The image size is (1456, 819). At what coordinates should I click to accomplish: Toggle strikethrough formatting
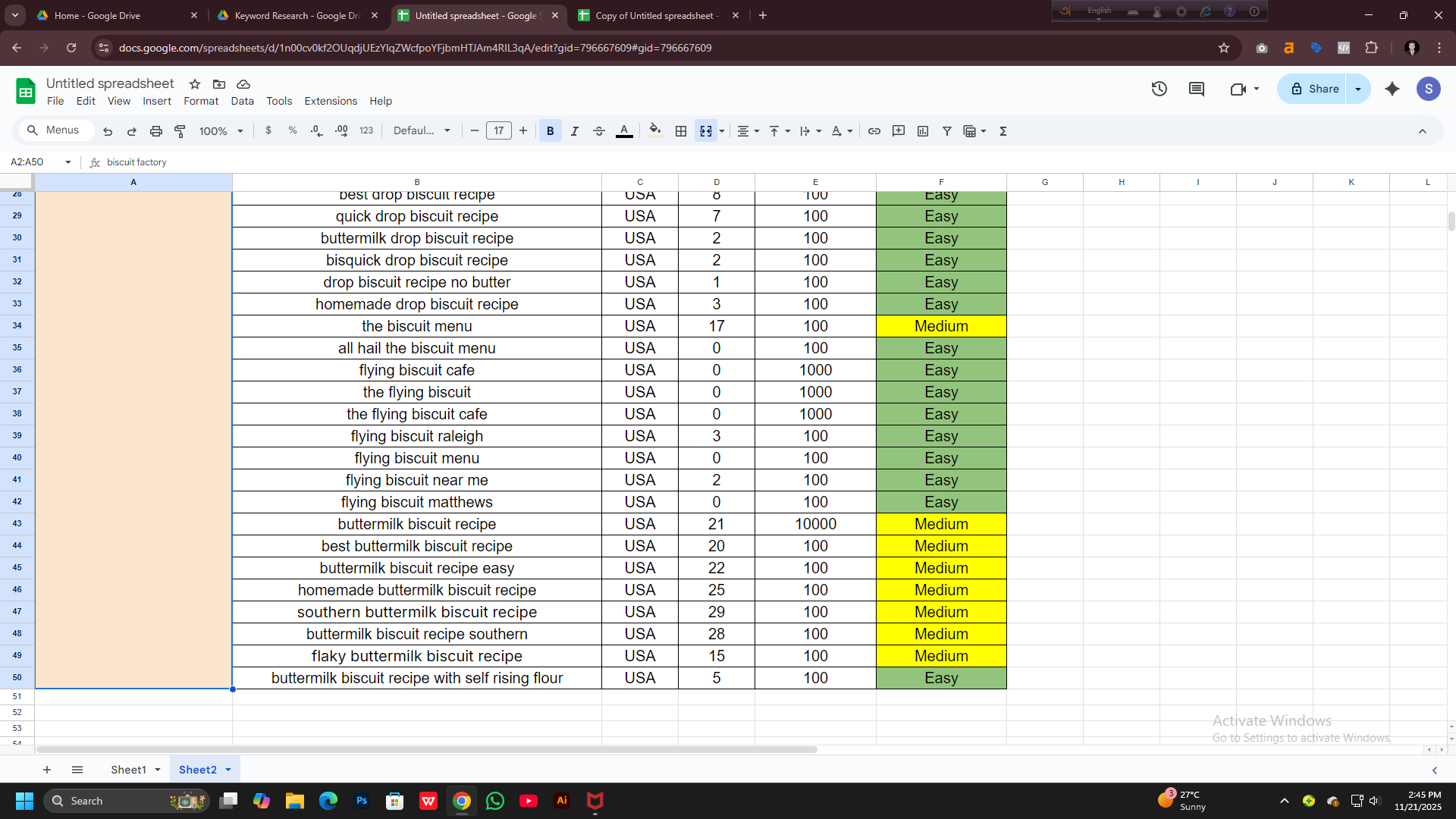[x=599, y=131]
